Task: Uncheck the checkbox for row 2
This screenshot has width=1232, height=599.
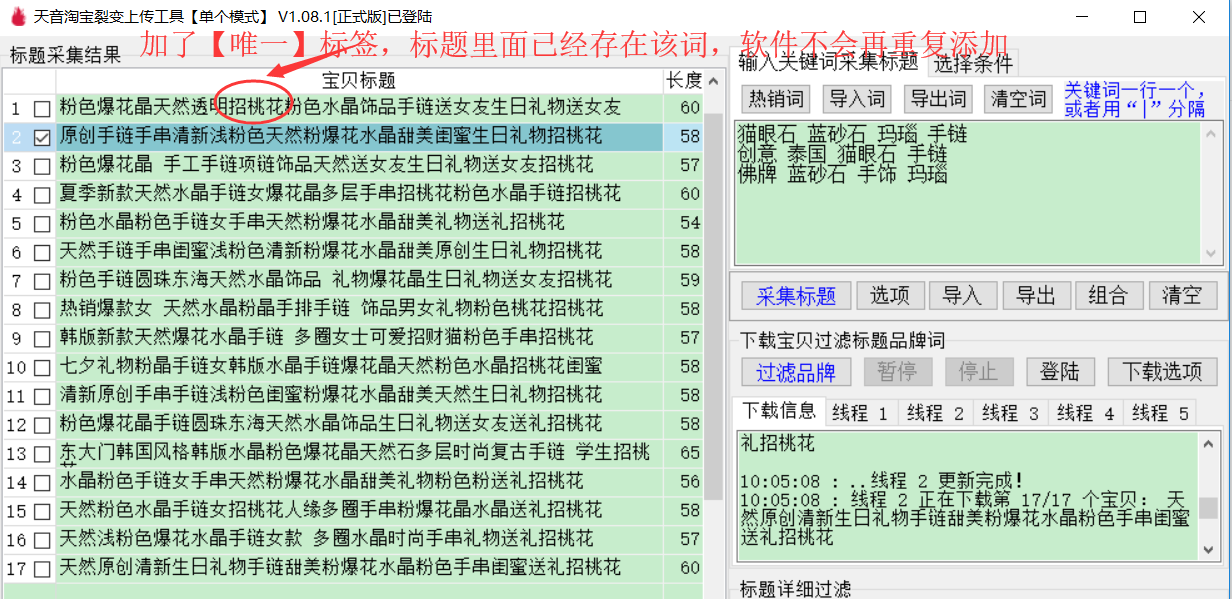Action: point(42,137)
